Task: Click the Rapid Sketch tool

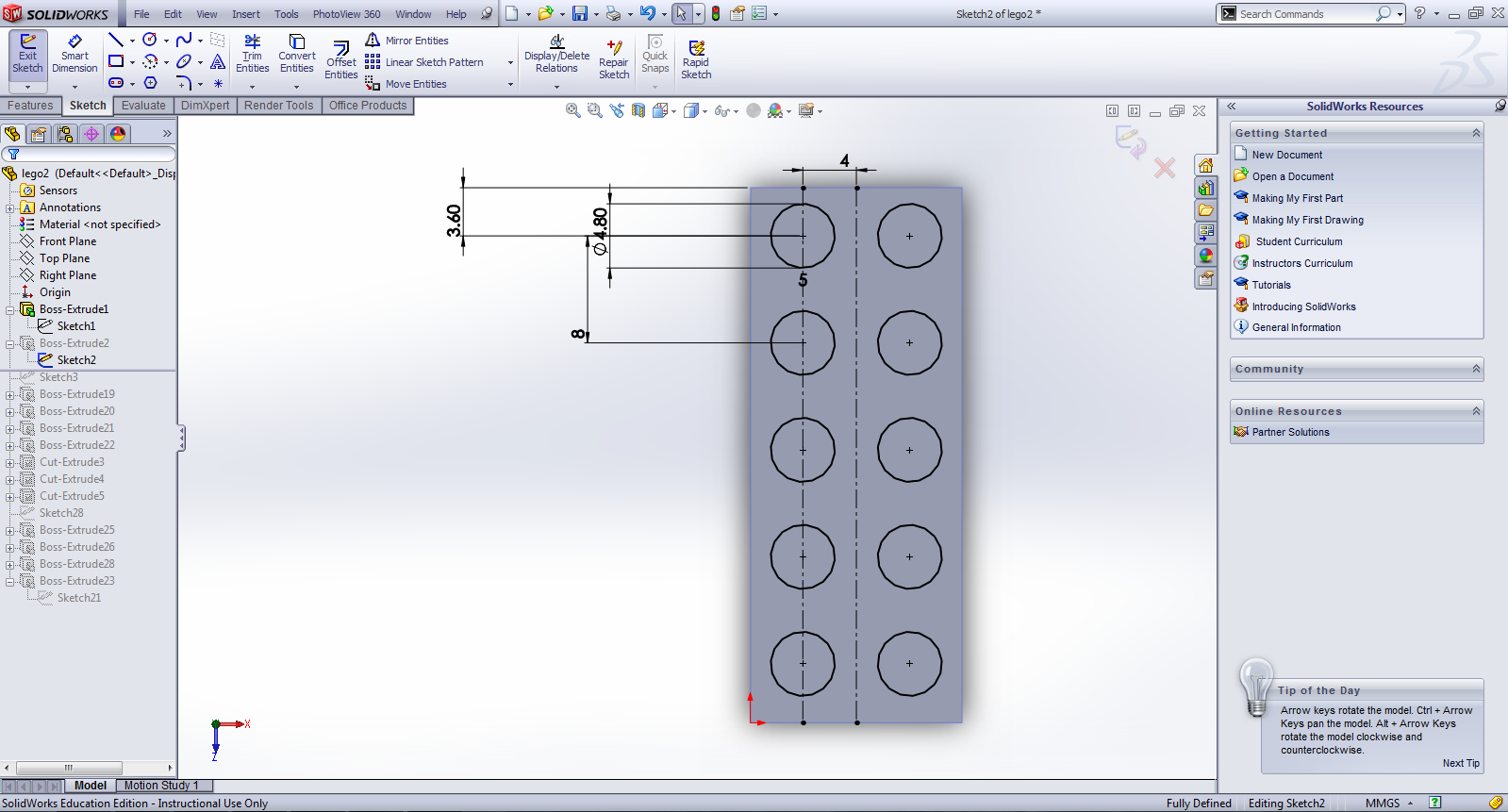Action: pyautogui.click(x=696, y=58)
